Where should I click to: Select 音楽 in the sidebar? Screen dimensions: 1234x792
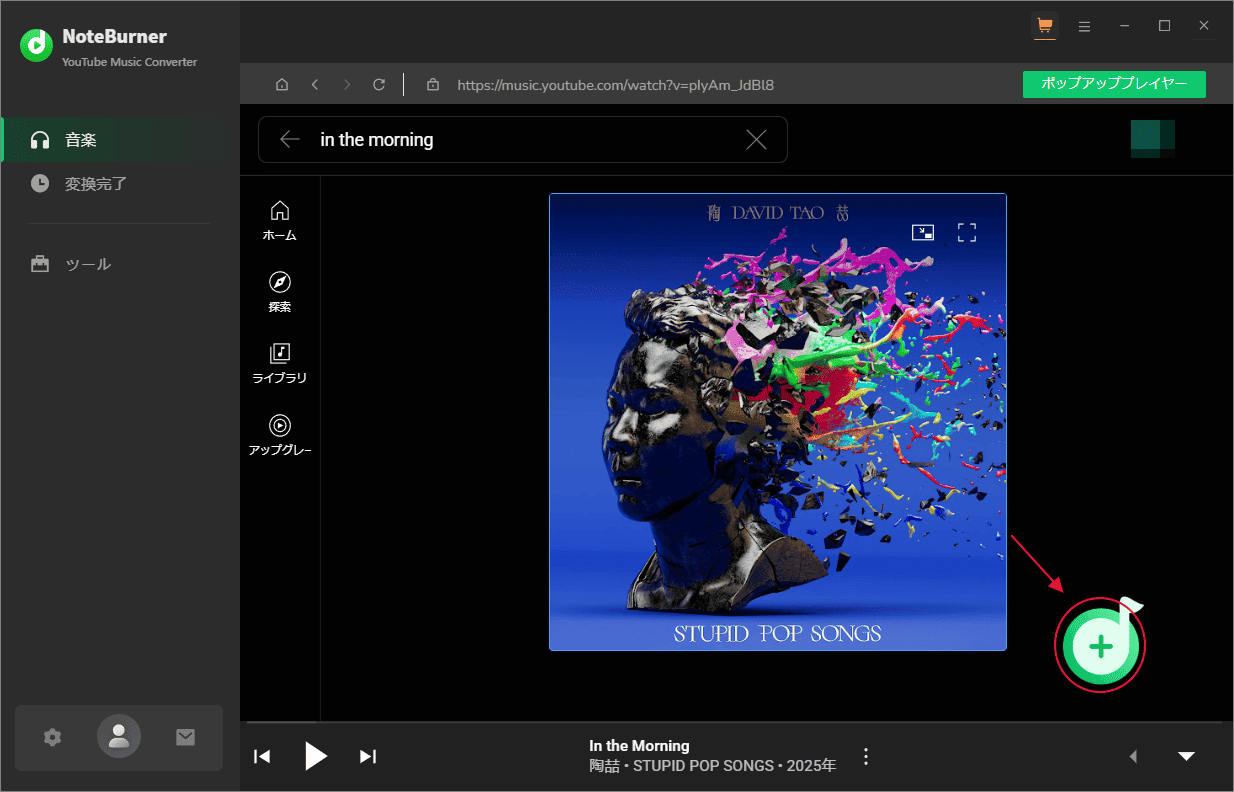pos(120,140)
